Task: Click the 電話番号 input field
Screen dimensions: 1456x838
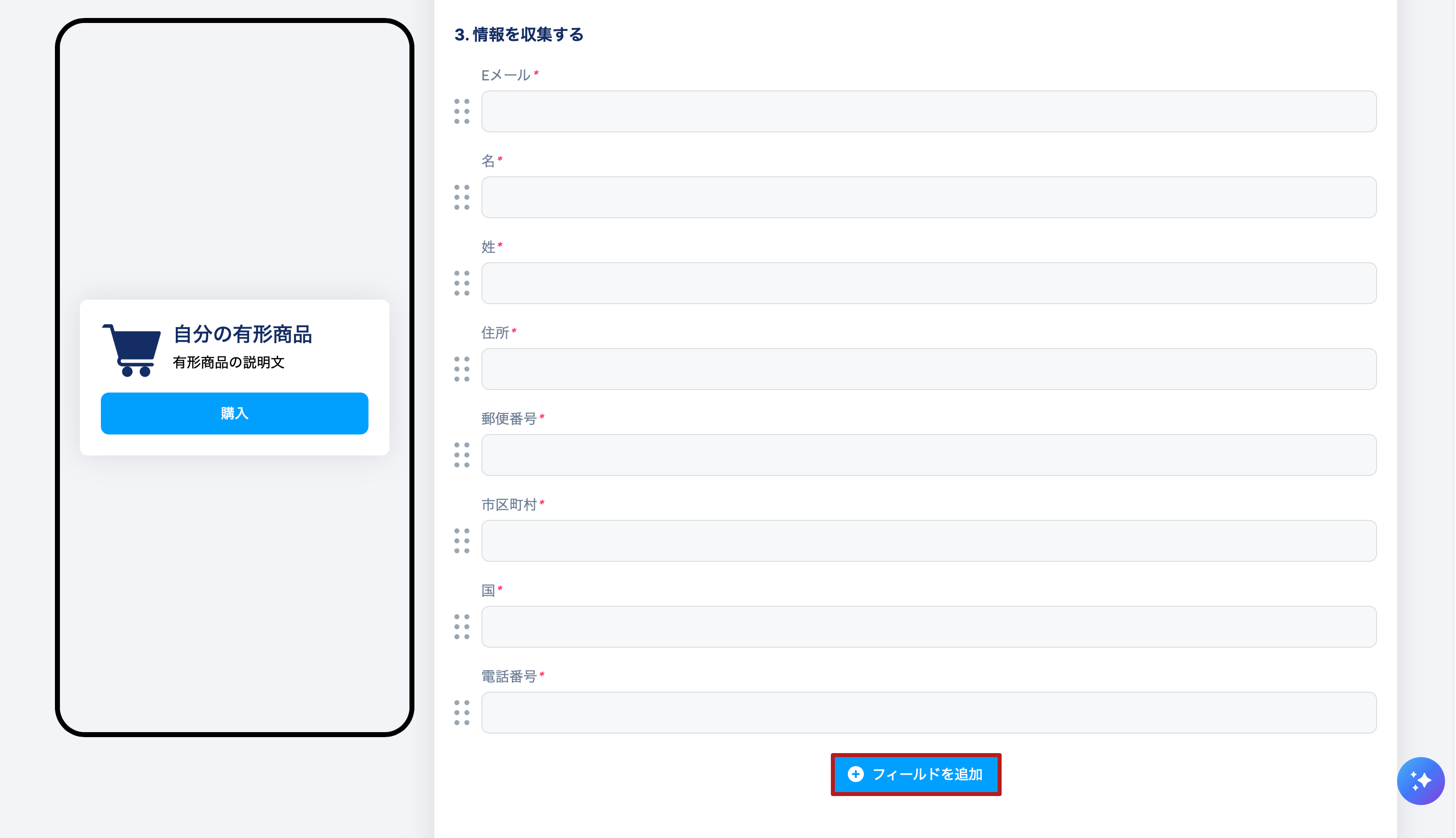Action: coord(929,713)
